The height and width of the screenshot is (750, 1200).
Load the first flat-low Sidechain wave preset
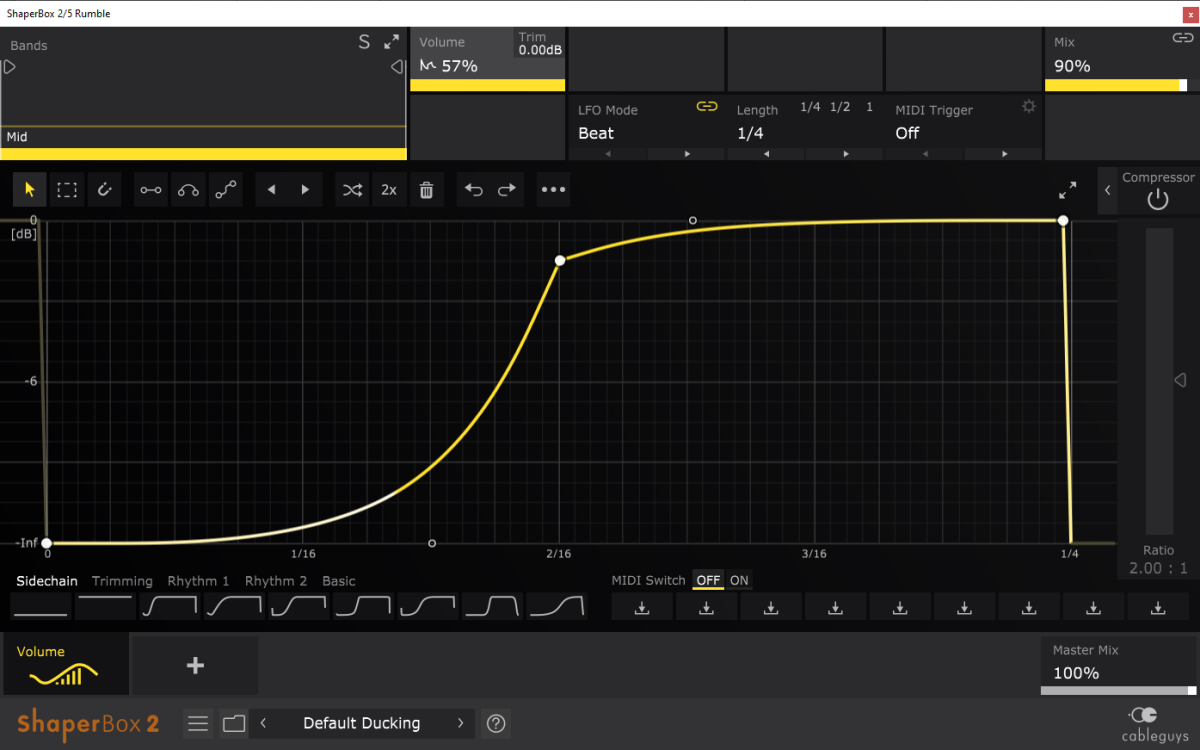[x=41, y=607]
